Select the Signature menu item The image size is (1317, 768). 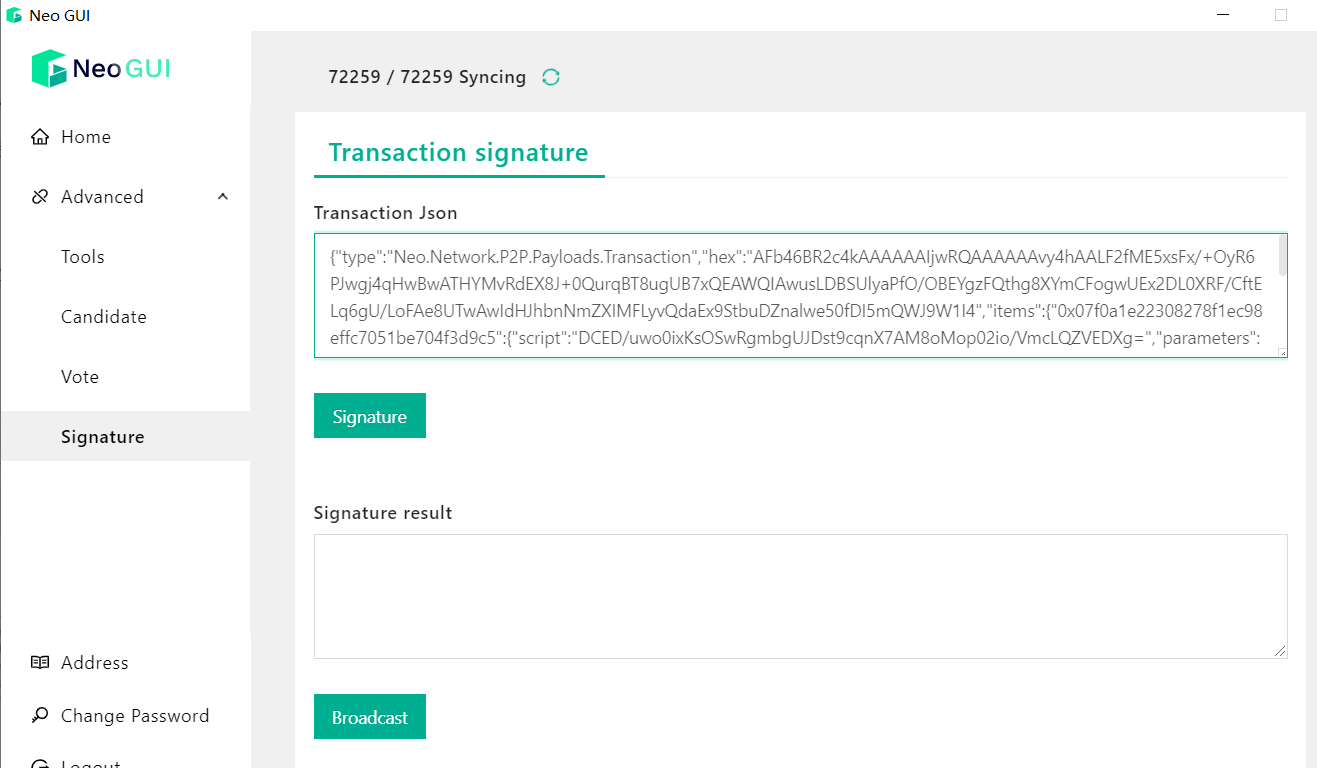click(125, 436)
